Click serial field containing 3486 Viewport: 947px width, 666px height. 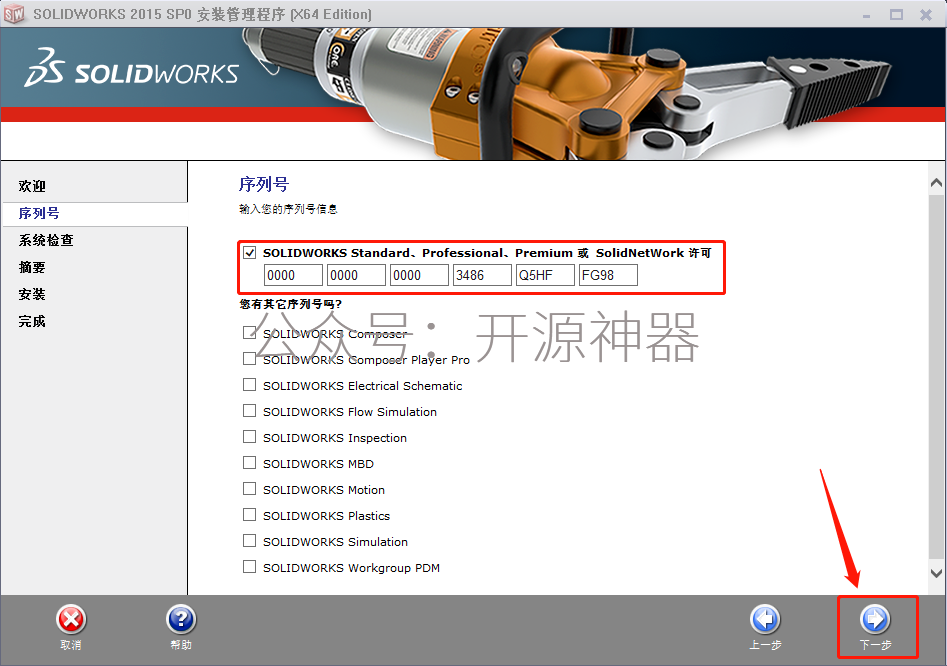click(482, 275)
